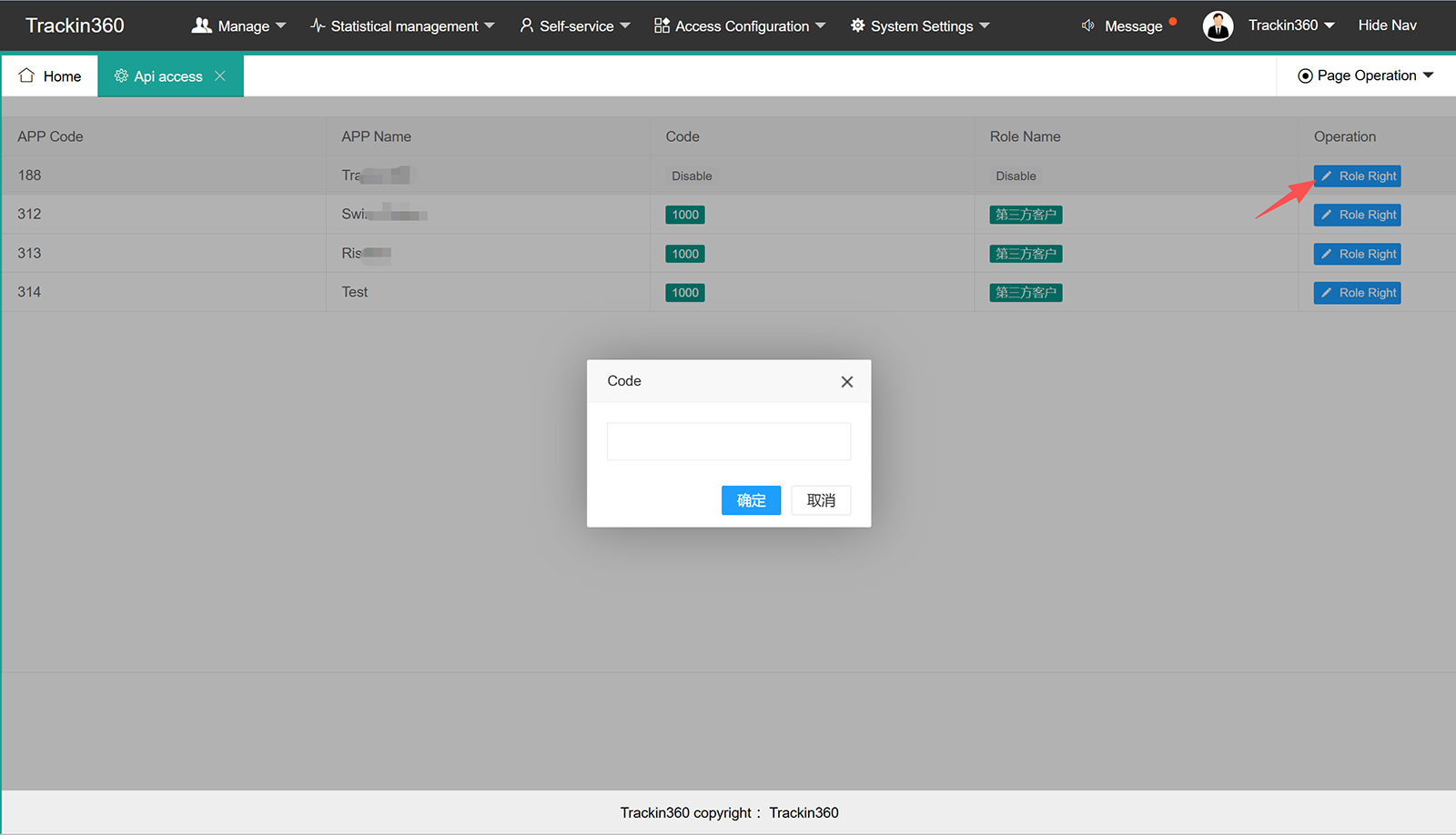The height and width of the screenshot is (835, 1456).
Task: Click Role Right button for Test app
Action: click(1357, 293)
